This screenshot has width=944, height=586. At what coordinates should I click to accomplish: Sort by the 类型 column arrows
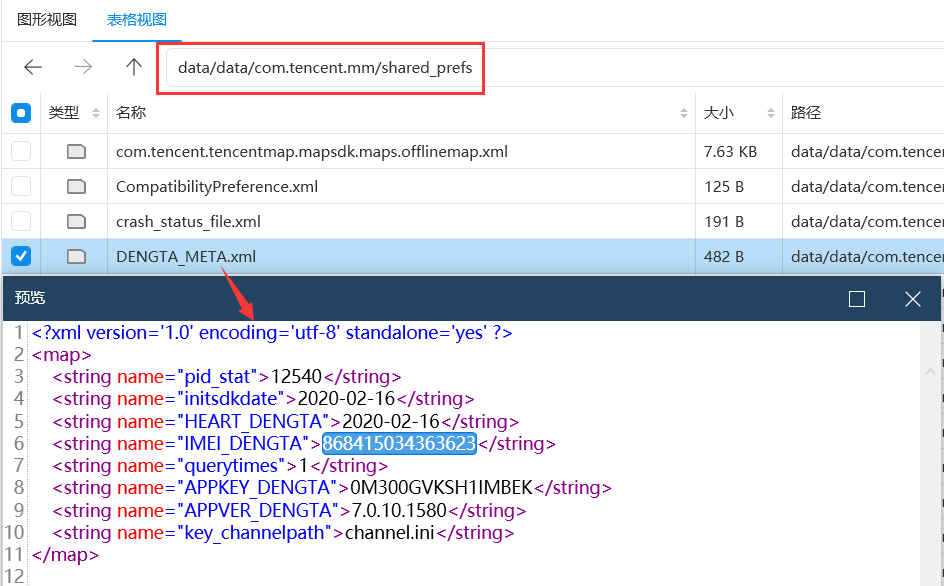pos(96,113)
